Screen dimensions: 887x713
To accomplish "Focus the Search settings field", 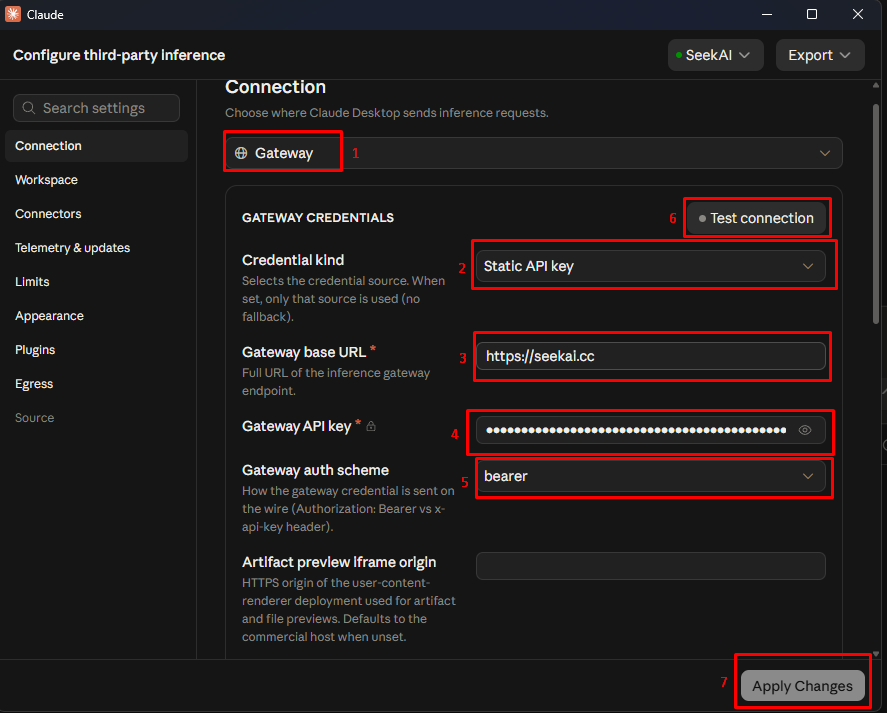I will click(x=96, y=108).
